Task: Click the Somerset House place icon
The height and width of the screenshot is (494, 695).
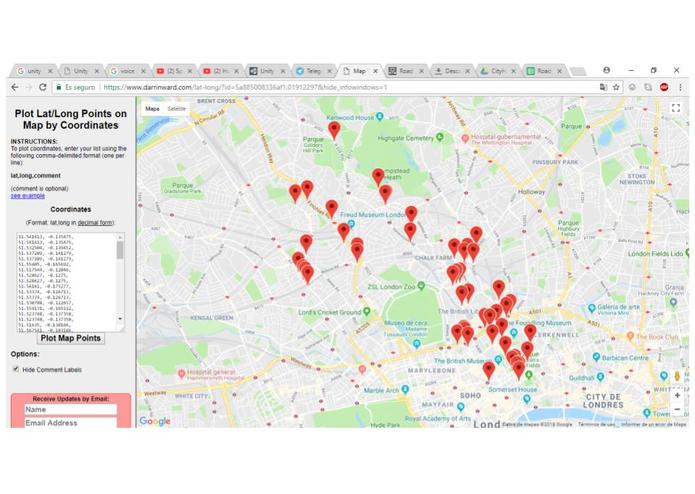Action: pyautogui.click(x=527, y=399)
